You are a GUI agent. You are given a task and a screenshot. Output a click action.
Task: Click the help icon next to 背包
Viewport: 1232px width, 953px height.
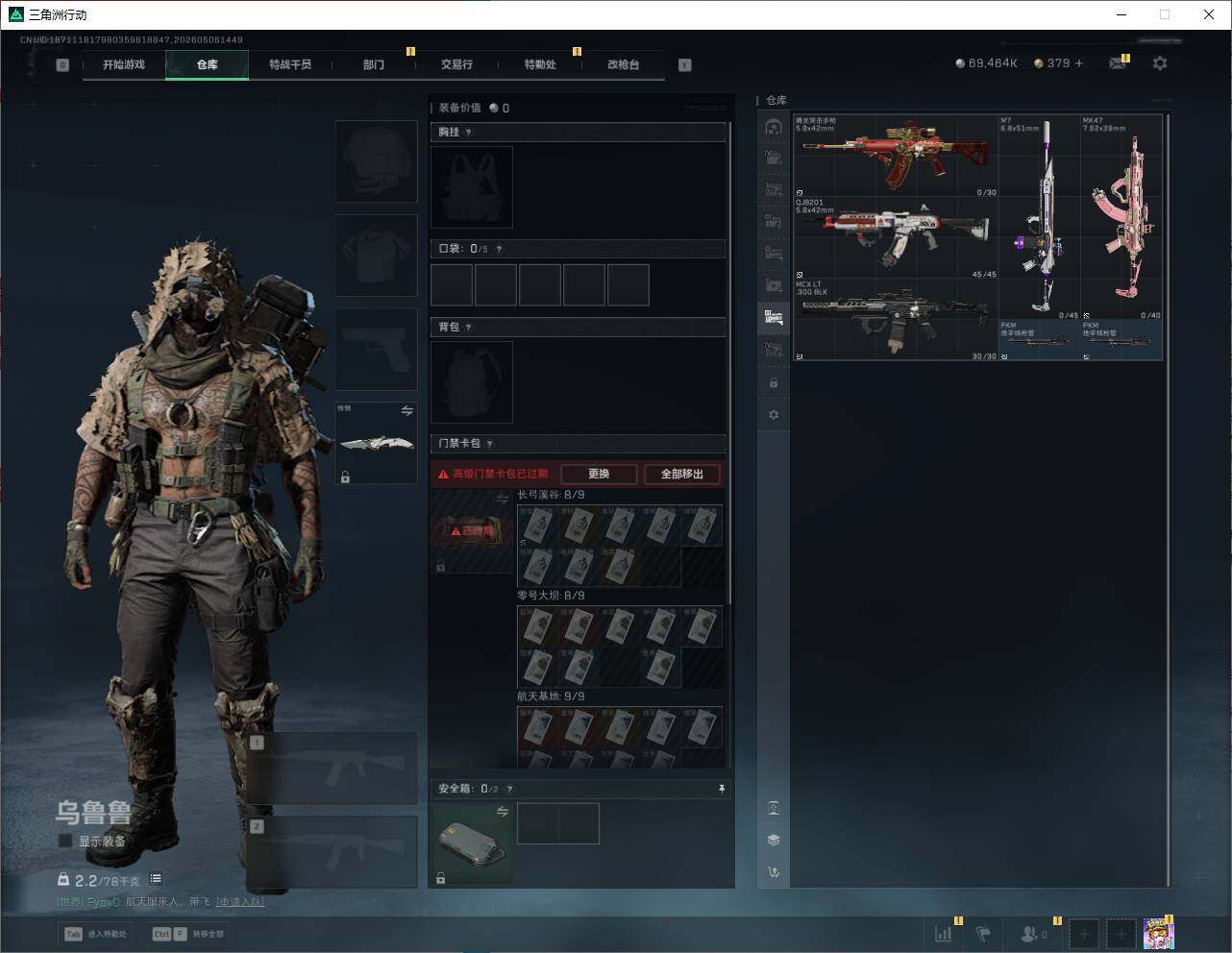pyautogui.click(x=469, y=328)
